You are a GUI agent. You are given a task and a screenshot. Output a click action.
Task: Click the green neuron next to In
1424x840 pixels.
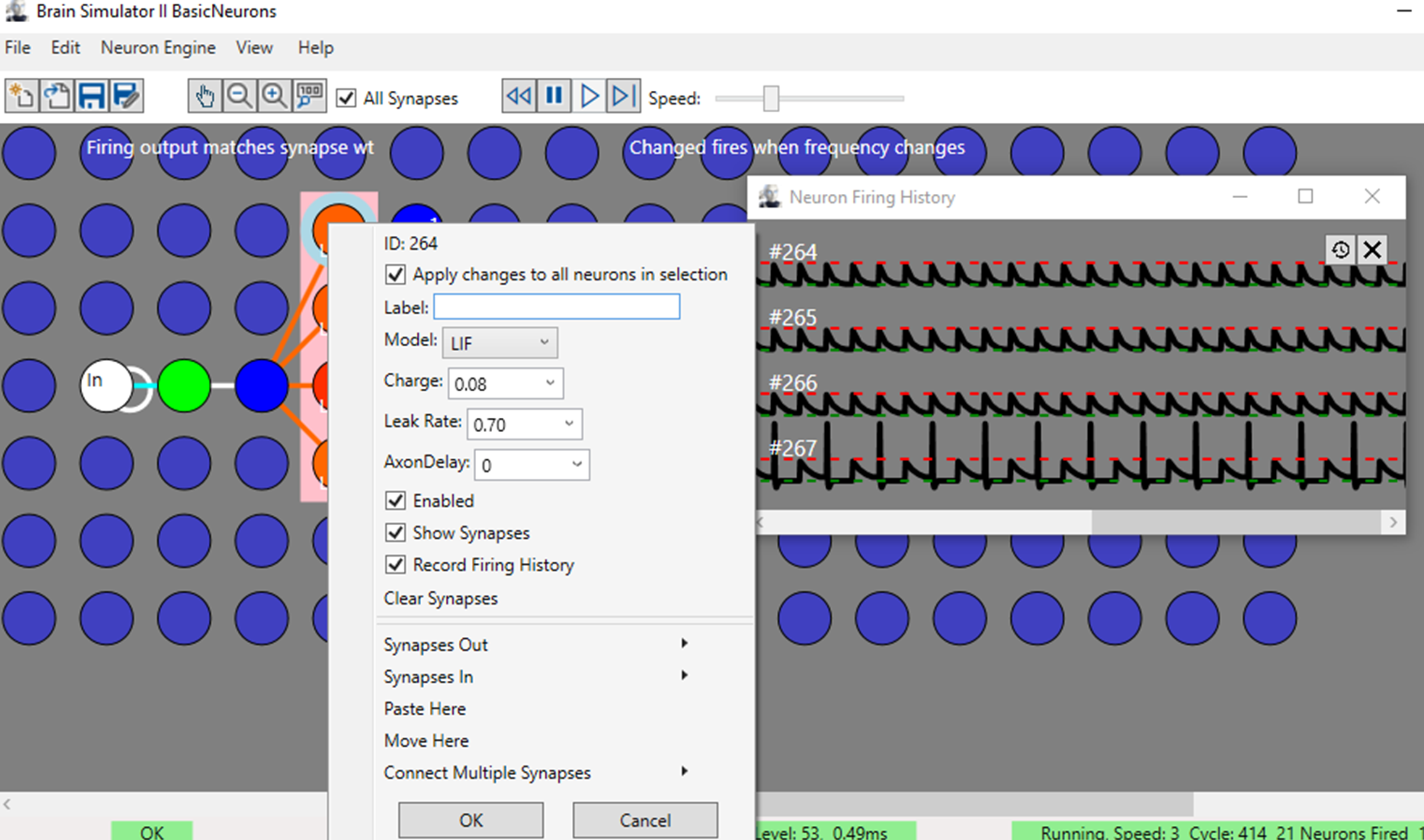(x=184, y=386)
